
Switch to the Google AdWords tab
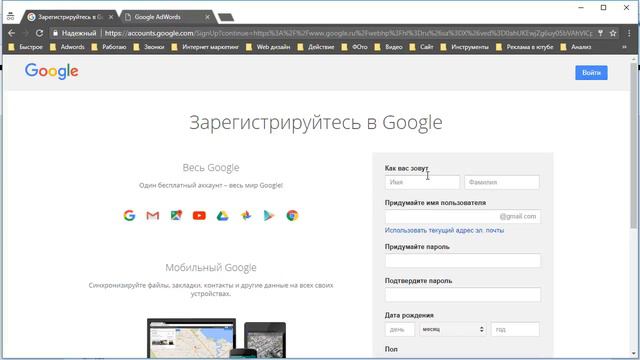coord(163,17)
